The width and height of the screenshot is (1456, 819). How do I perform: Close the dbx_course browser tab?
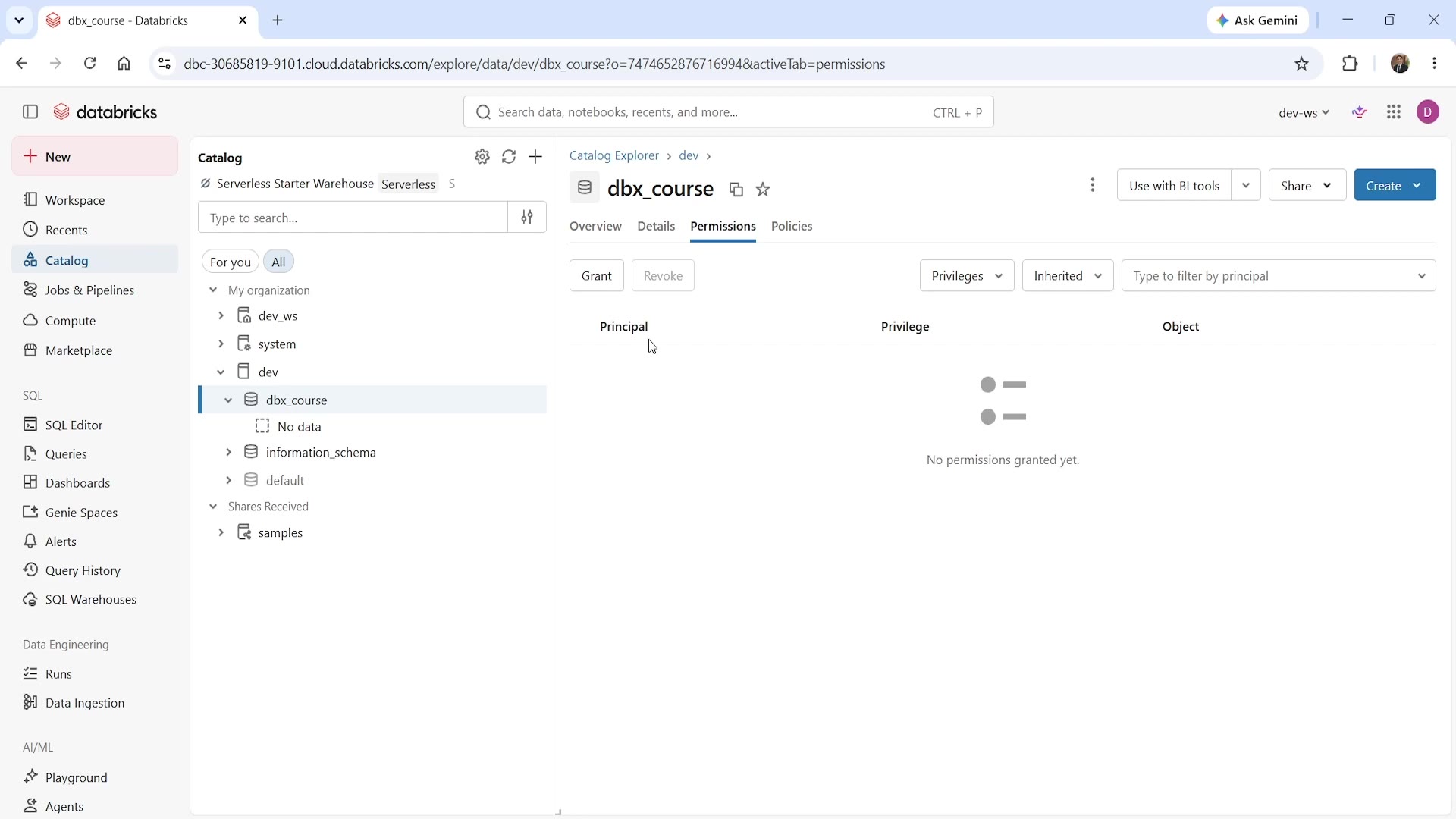click(243, 20)
